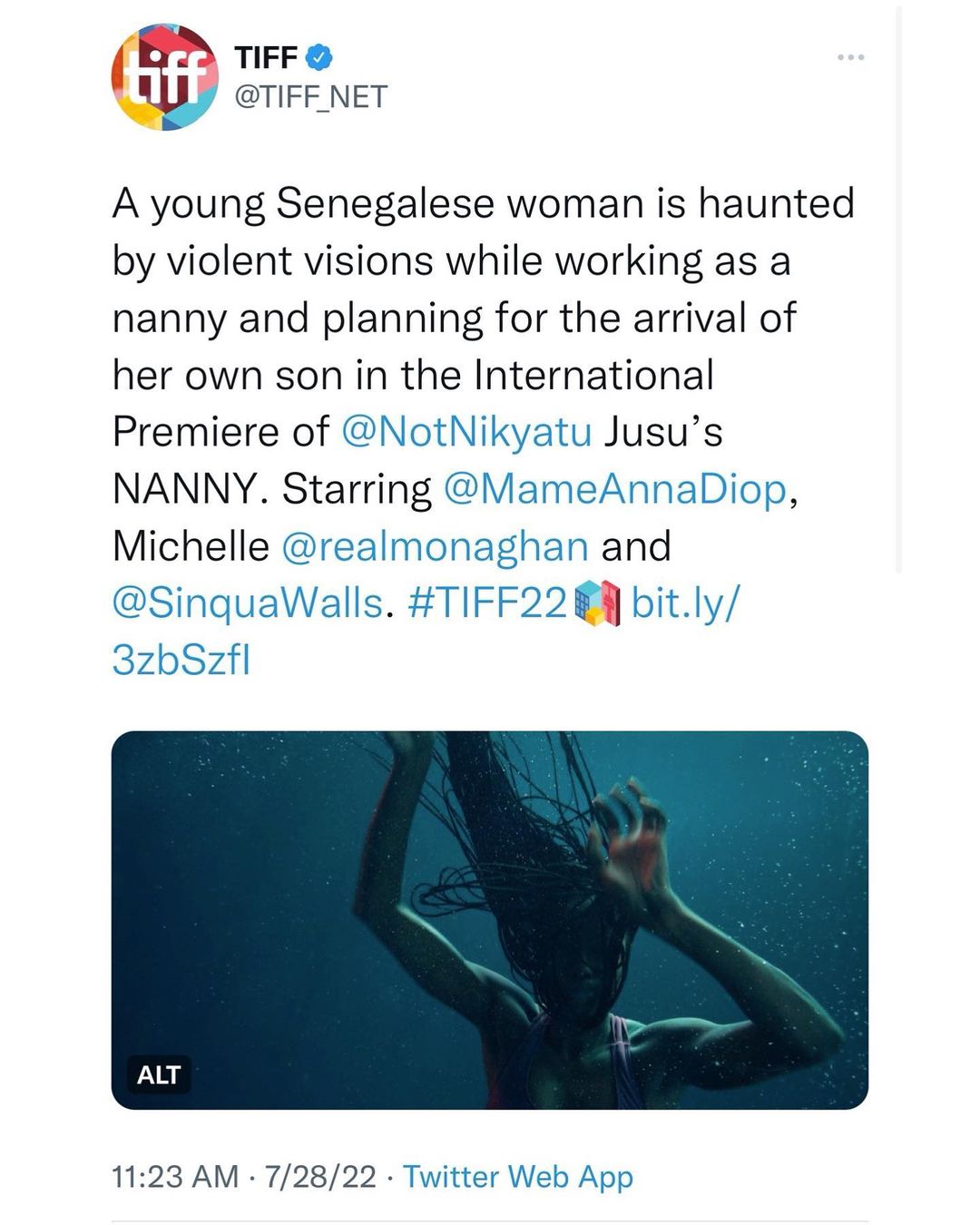Show the ALT image description badge
This screenshot has height=1225, width=980.
click(x=159, y=1075)
